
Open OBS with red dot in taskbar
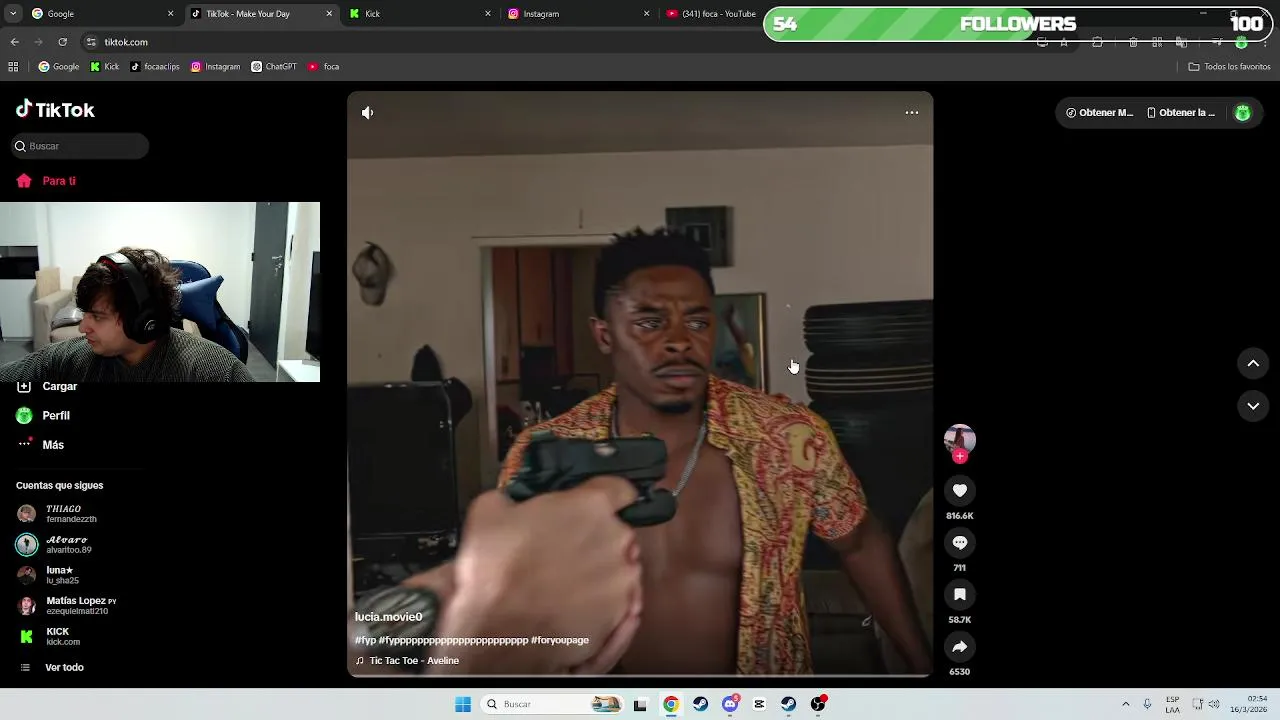pos(818,704)
